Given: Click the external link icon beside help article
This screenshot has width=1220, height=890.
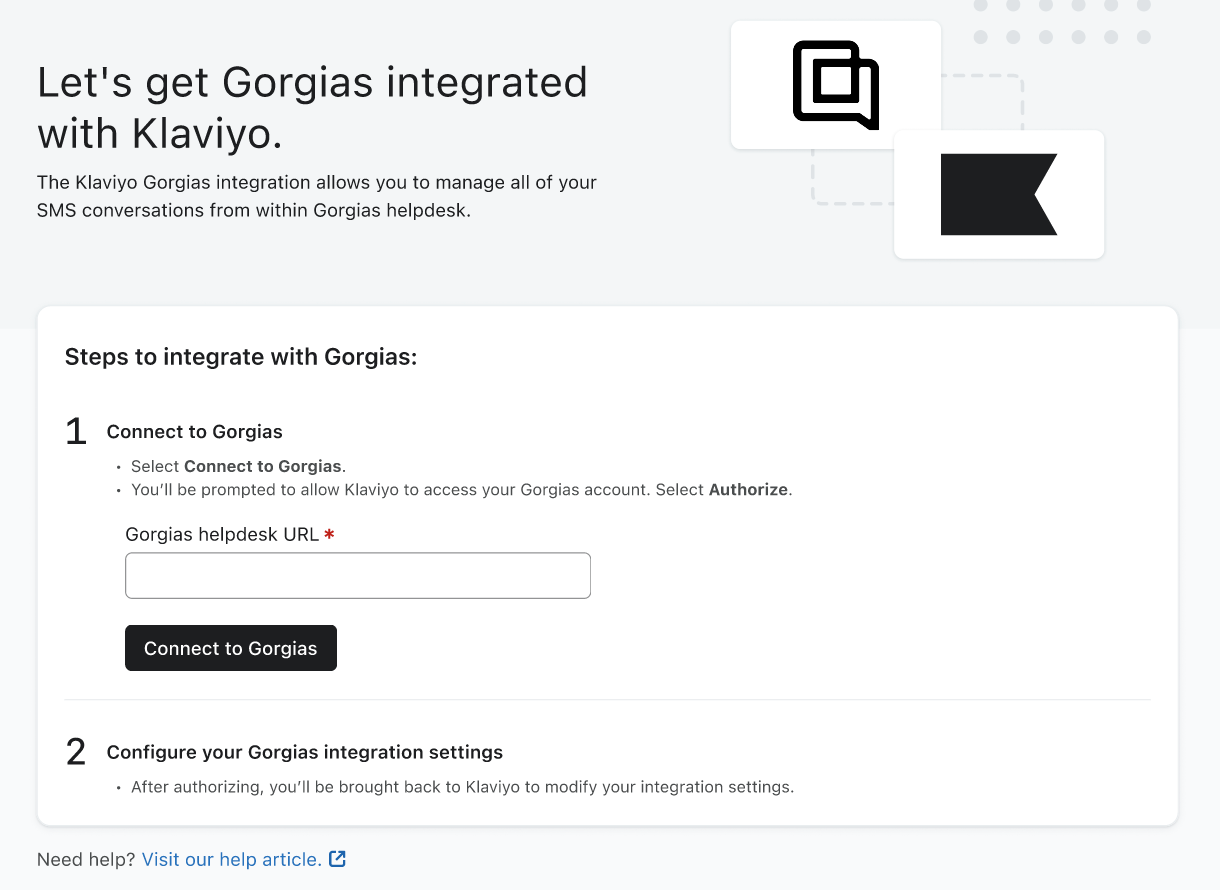Looking at the screenshot, I should [338, 859].
